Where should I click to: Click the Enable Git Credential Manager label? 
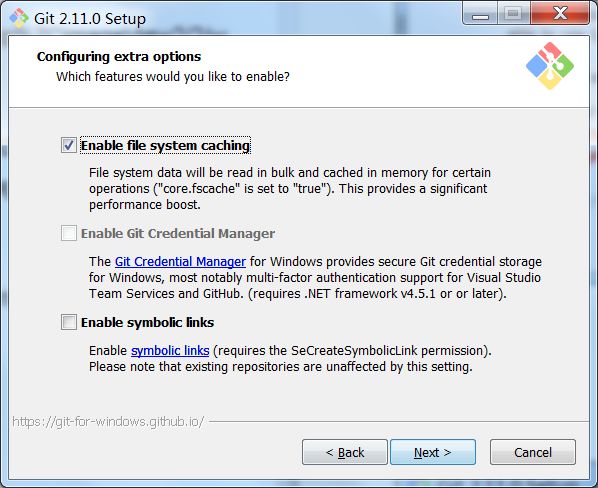pos(178,233)
